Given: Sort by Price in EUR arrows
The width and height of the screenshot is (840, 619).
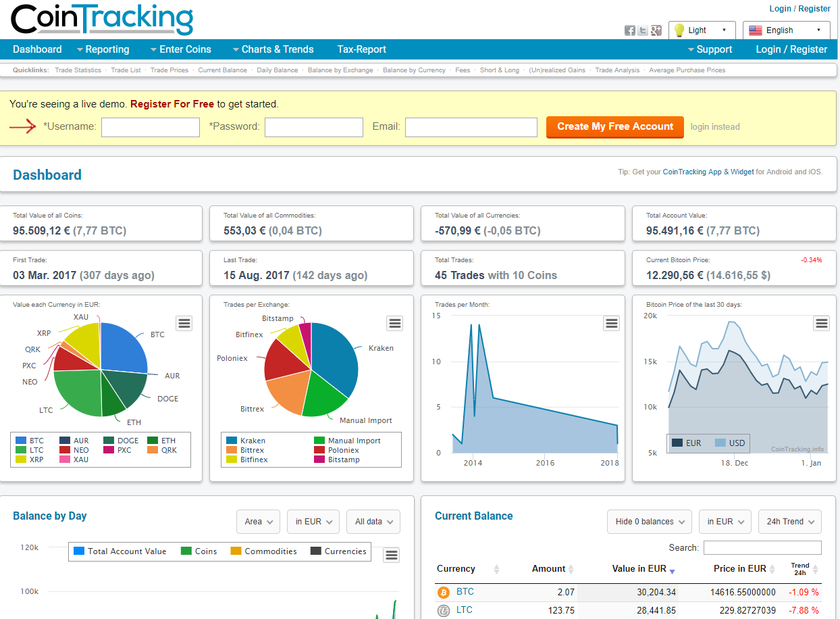Looking at the screenshot, I should [772, 569].
